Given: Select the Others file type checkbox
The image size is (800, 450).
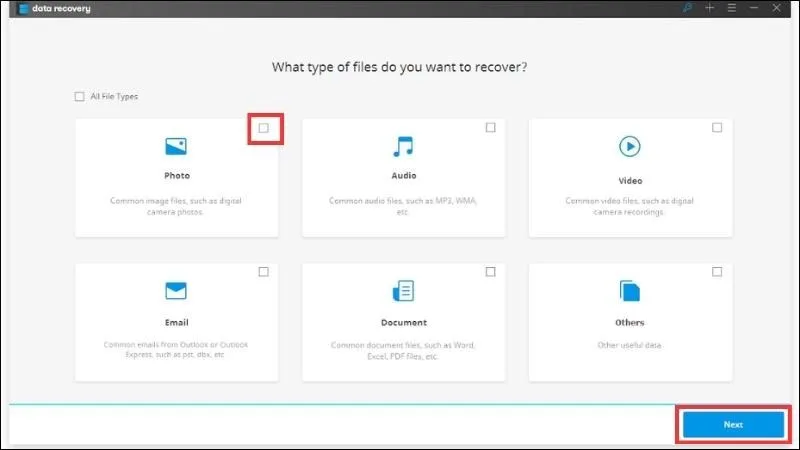Looking at the screenshot, I should coord(717,272).
